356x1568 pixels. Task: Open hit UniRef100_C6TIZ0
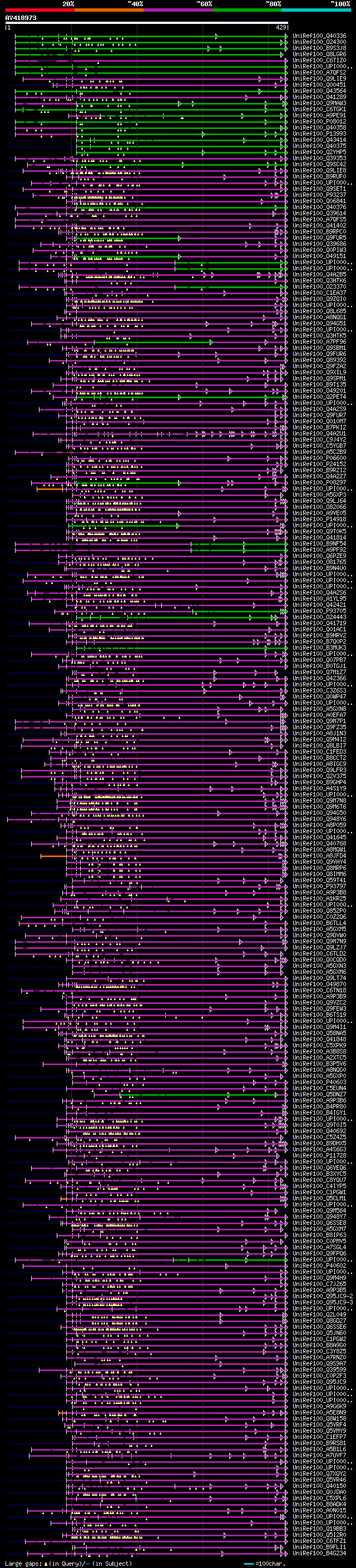tap(319, 60)
